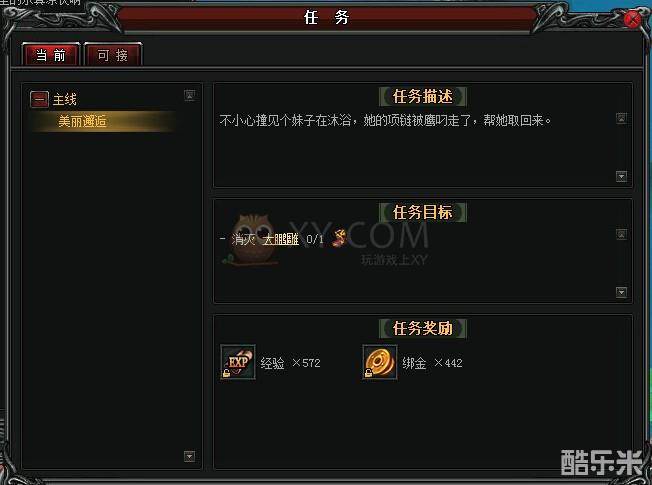Image resolution: width=652 pixels, height=485 pixels.
Task: Click 任务目标 panel scroll-down arrow
Action: tap(621, 292)
